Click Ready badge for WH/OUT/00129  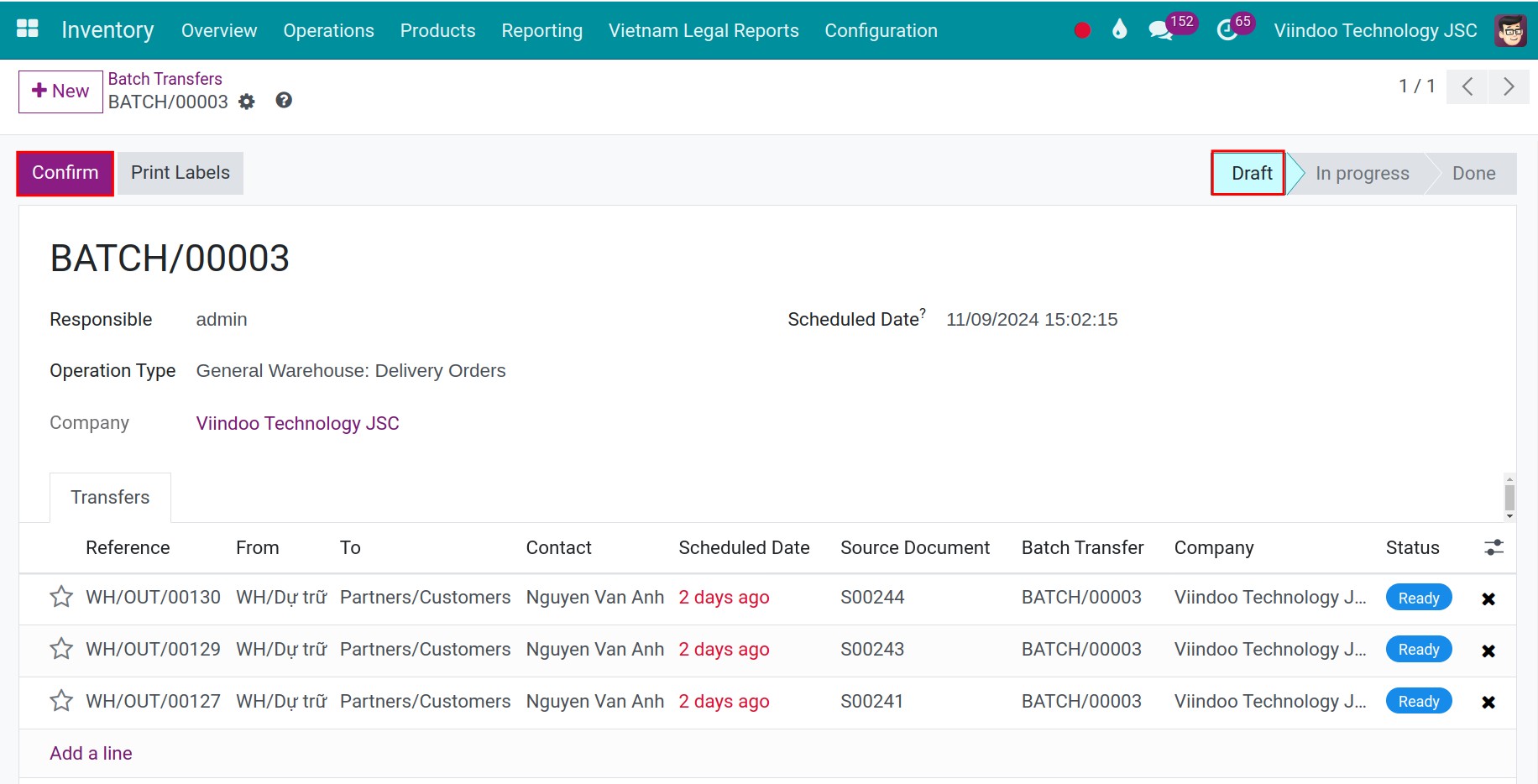(x=1419, y=650)
